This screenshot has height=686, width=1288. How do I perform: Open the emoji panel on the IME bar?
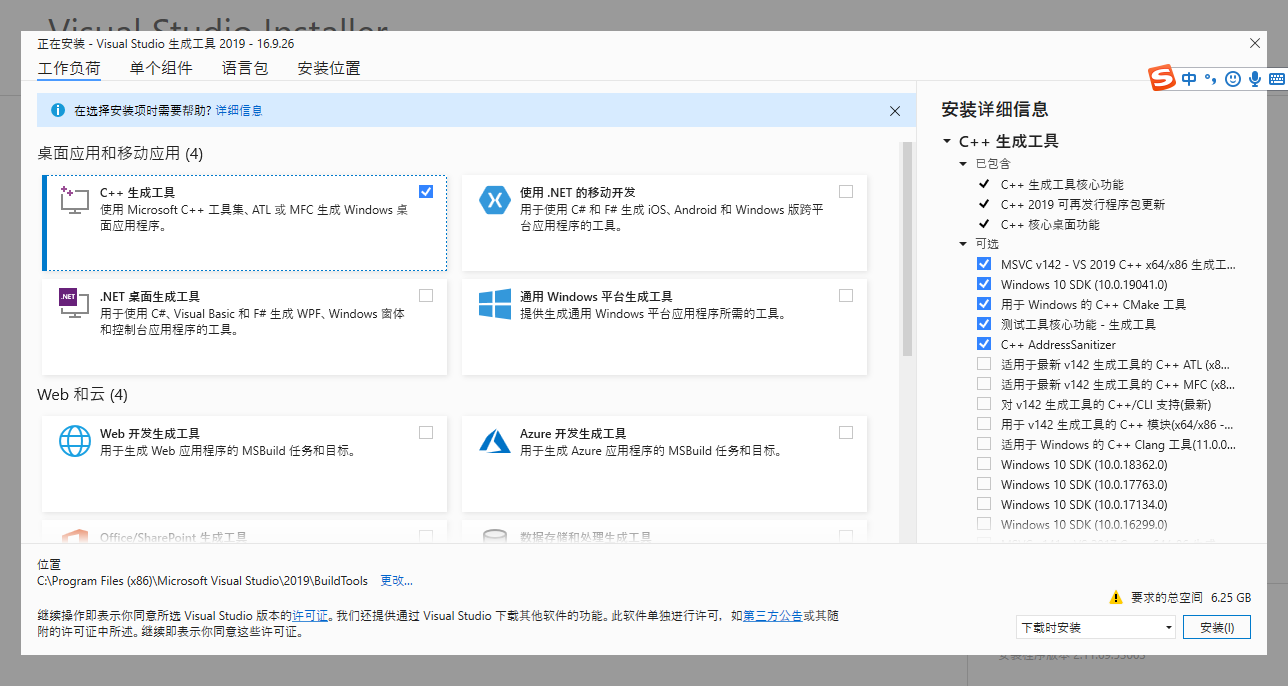tap(1233, 78)
